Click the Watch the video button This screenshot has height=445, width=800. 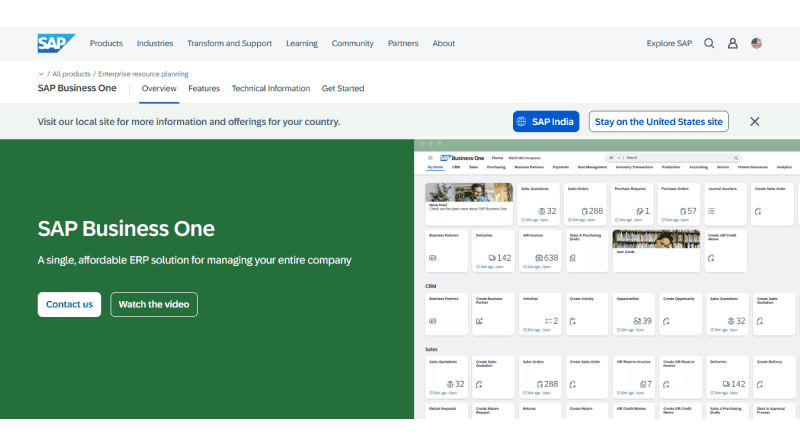coord(154,304)
